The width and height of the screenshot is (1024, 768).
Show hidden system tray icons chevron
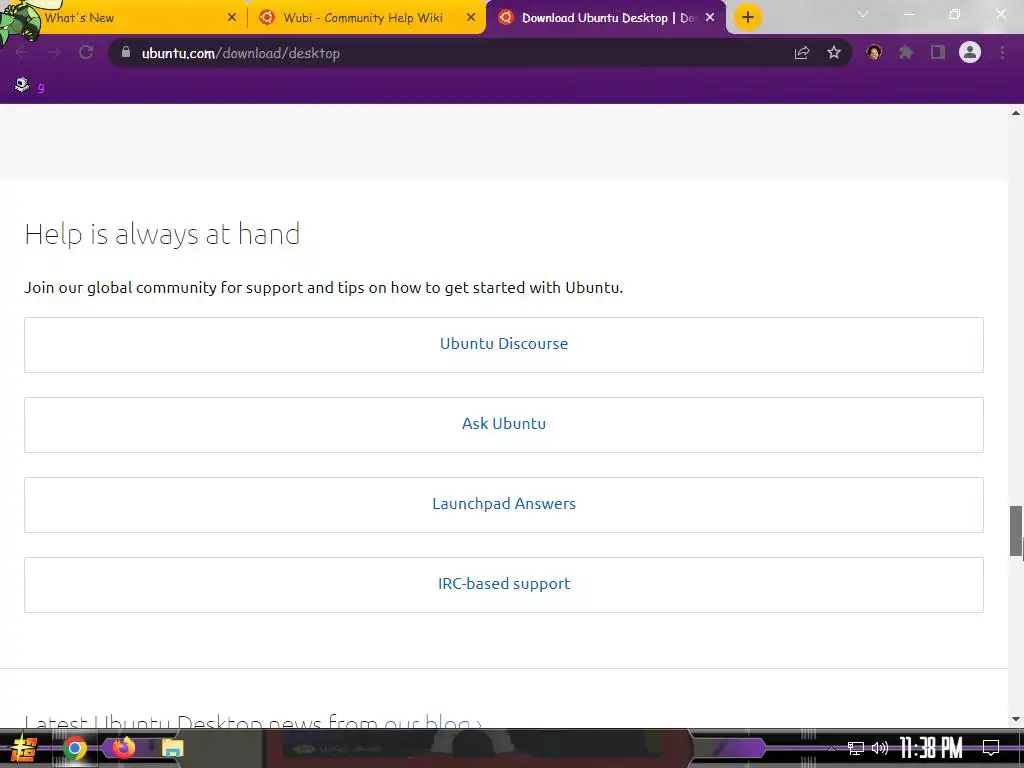(x=831, y=748)
